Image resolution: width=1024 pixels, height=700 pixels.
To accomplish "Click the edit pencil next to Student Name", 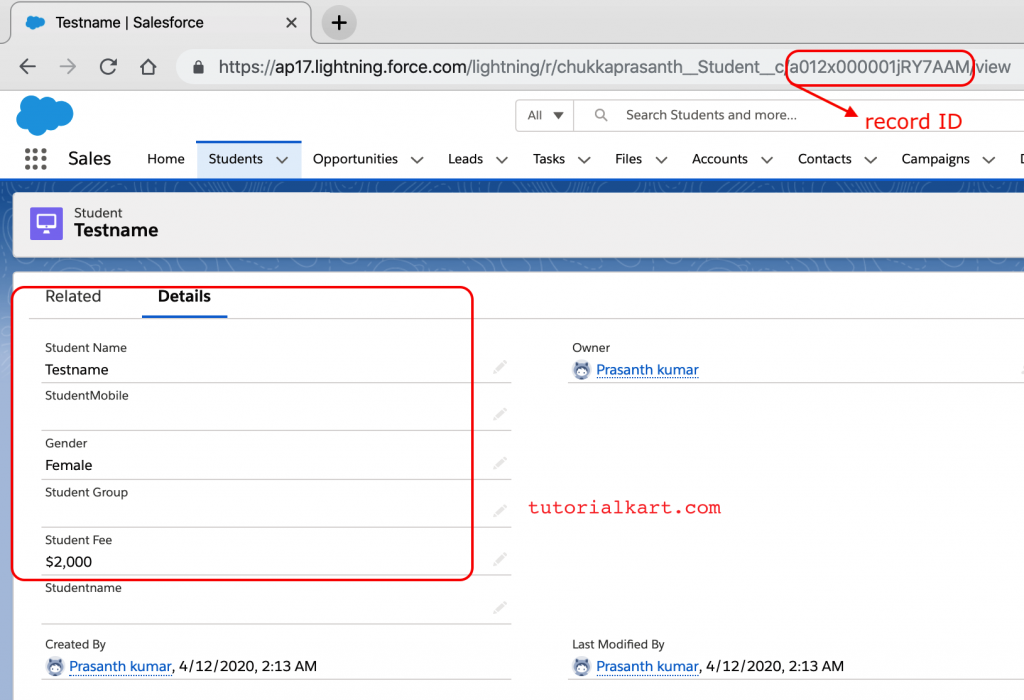I will pos(500,367).
